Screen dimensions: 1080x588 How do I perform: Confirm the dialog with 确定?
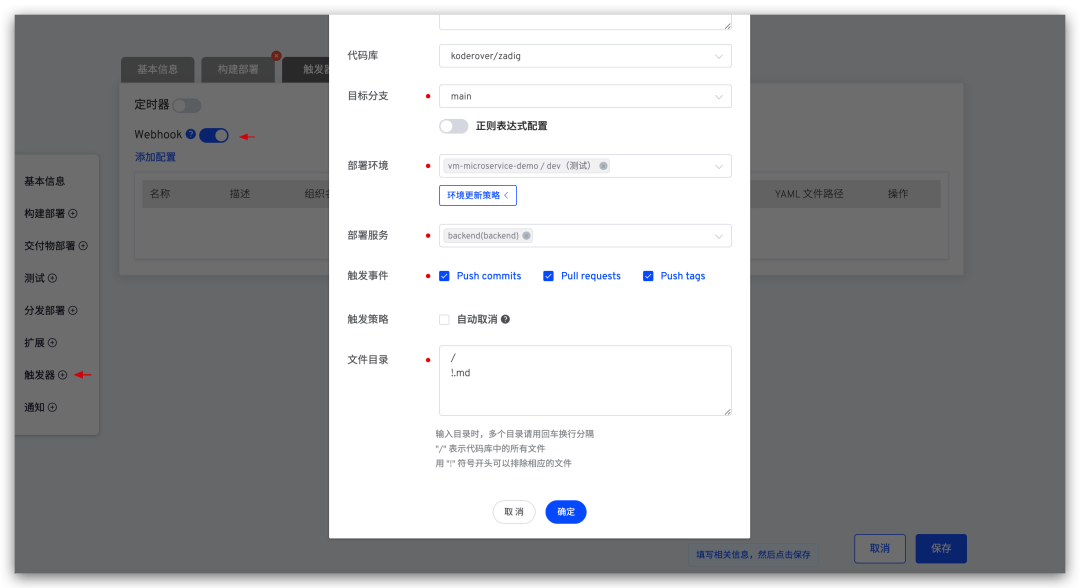tap(566, 512)
